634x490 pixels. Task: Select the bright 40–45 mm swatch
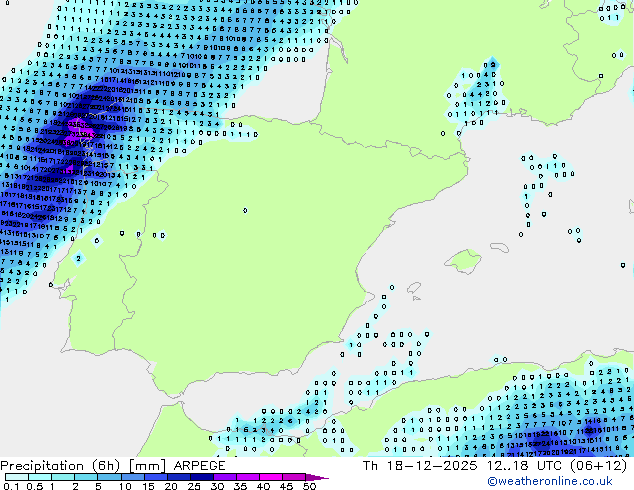click(x=271, y=477)
